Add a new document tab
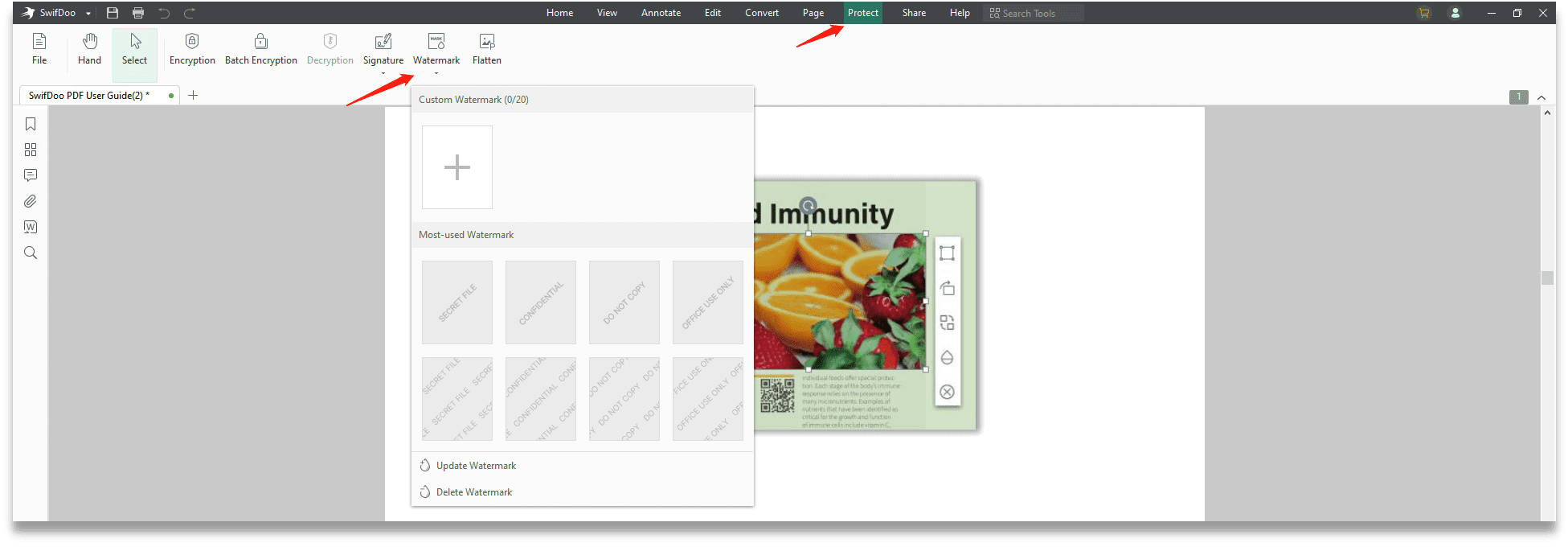Viewport: 1568px width, 547px height. [x=193, y=95]
